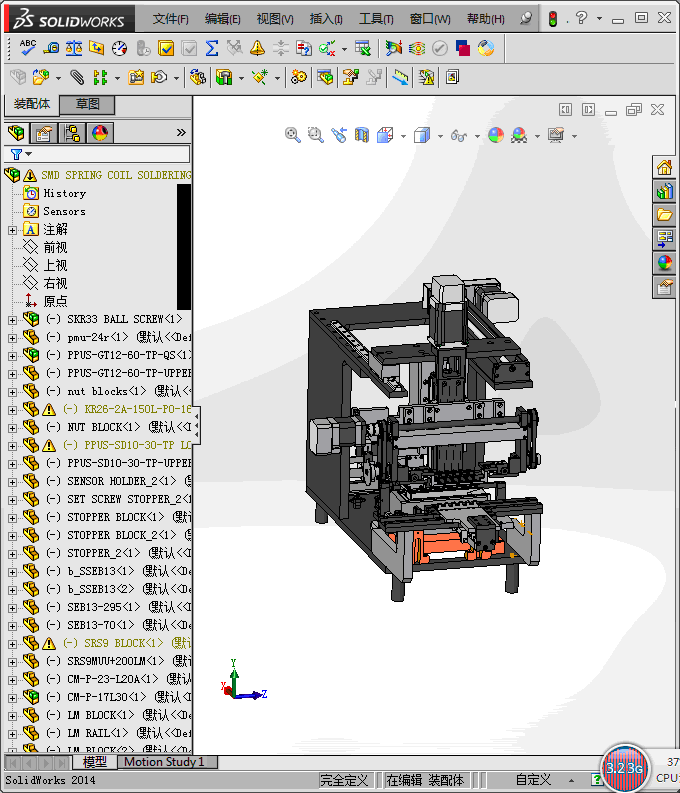Click Zoom to Fit magnifier
This screenshot has width=680, height=793.
point(292,135)
